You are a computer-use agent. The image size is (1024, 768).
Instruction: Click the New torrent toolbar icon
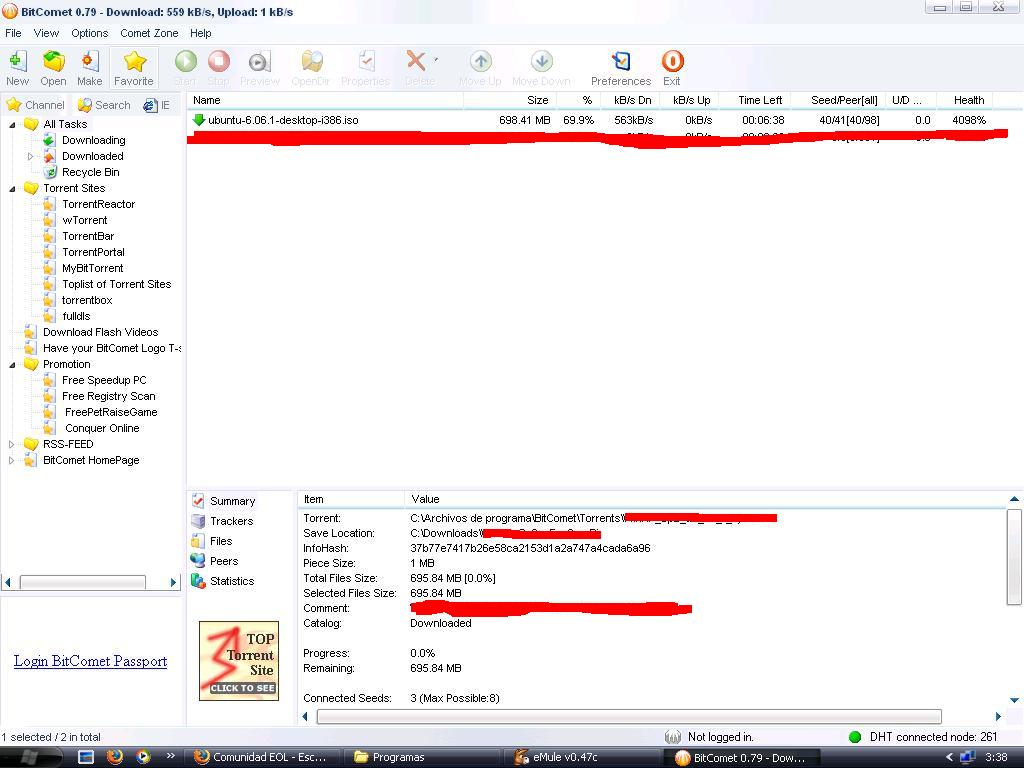tap(18, 68)
